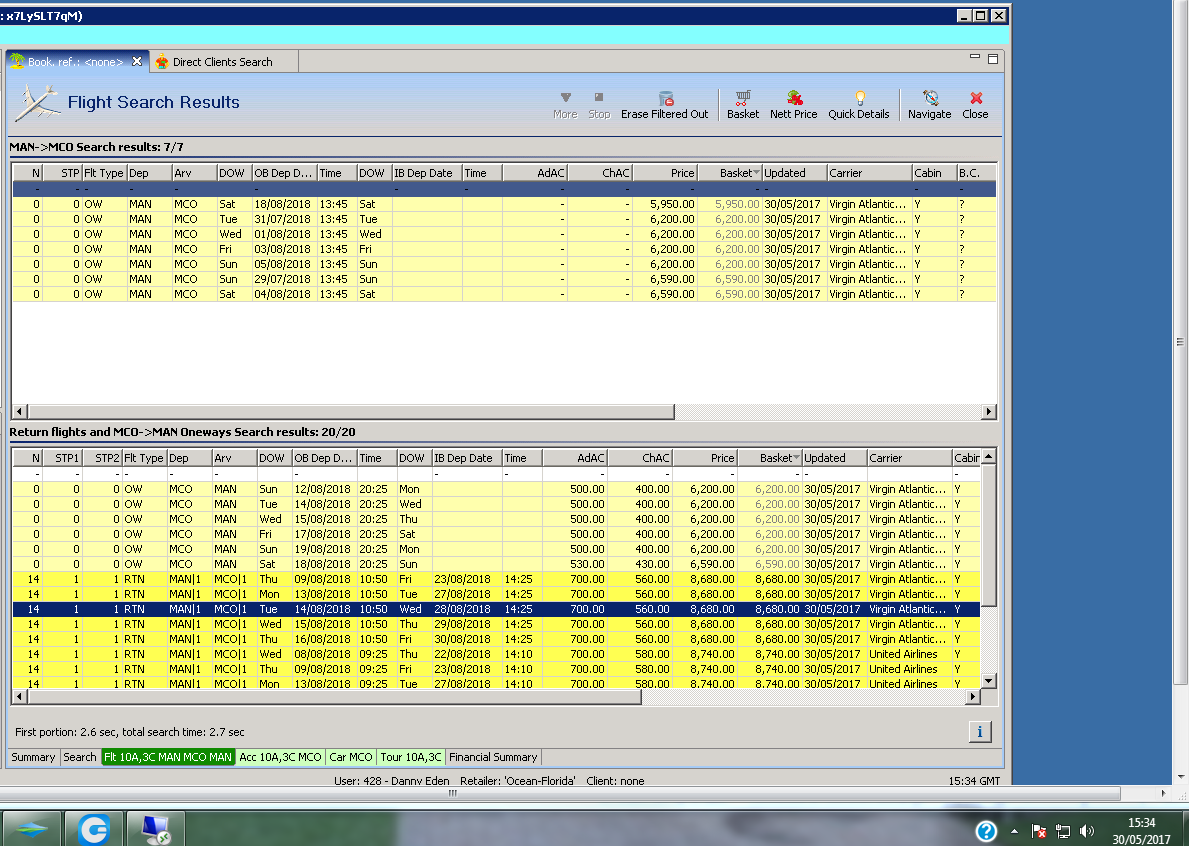1189x846 pixels.
Task: Open the help icon in system tray
Action: click(x=985, y=831)
